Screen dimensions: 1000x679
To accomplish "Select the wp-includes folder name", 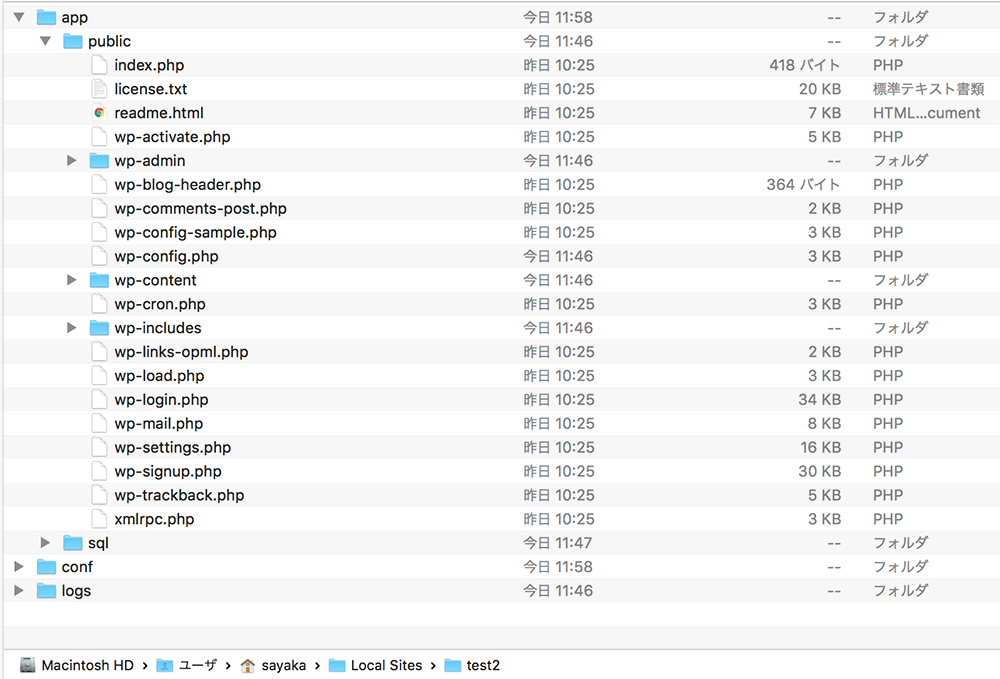I will point(158,328).
